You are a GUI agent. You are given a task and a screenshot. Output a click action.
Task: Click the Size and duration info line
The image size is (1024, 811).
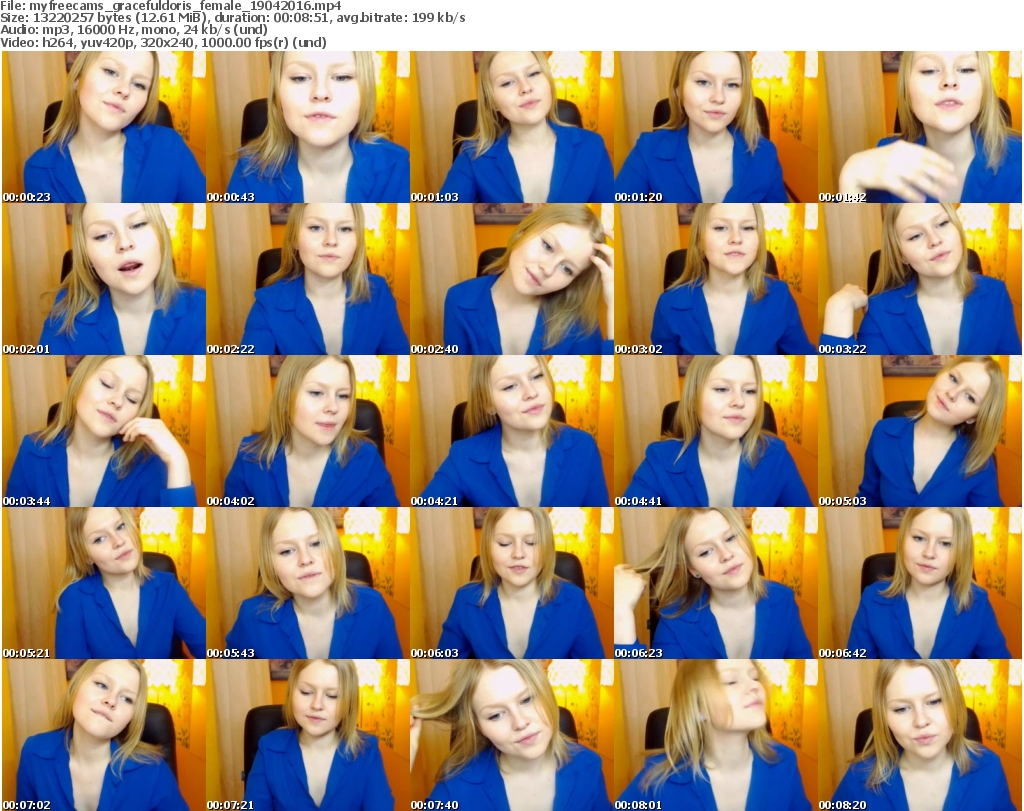pos(232,18)
